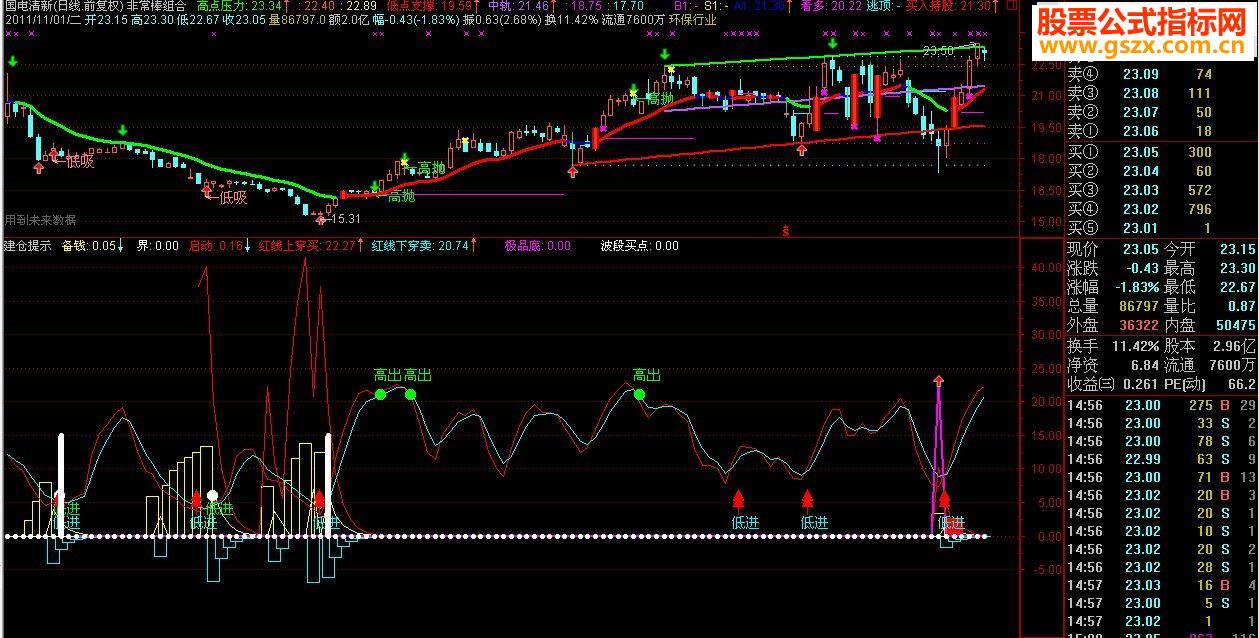This screenshot has height=638, width=1259.
Task: Click the 19.50 label on the price axis
Action: point(1045,127)
